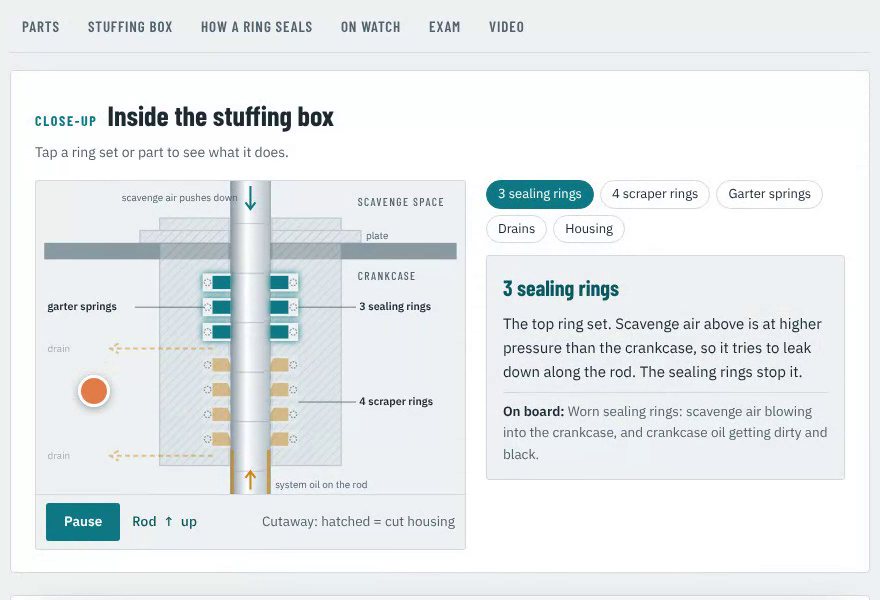This screenshot has height=600, width=880.
Task: Click the 'garter springs' diagram label
Action: tap(82, 306)
